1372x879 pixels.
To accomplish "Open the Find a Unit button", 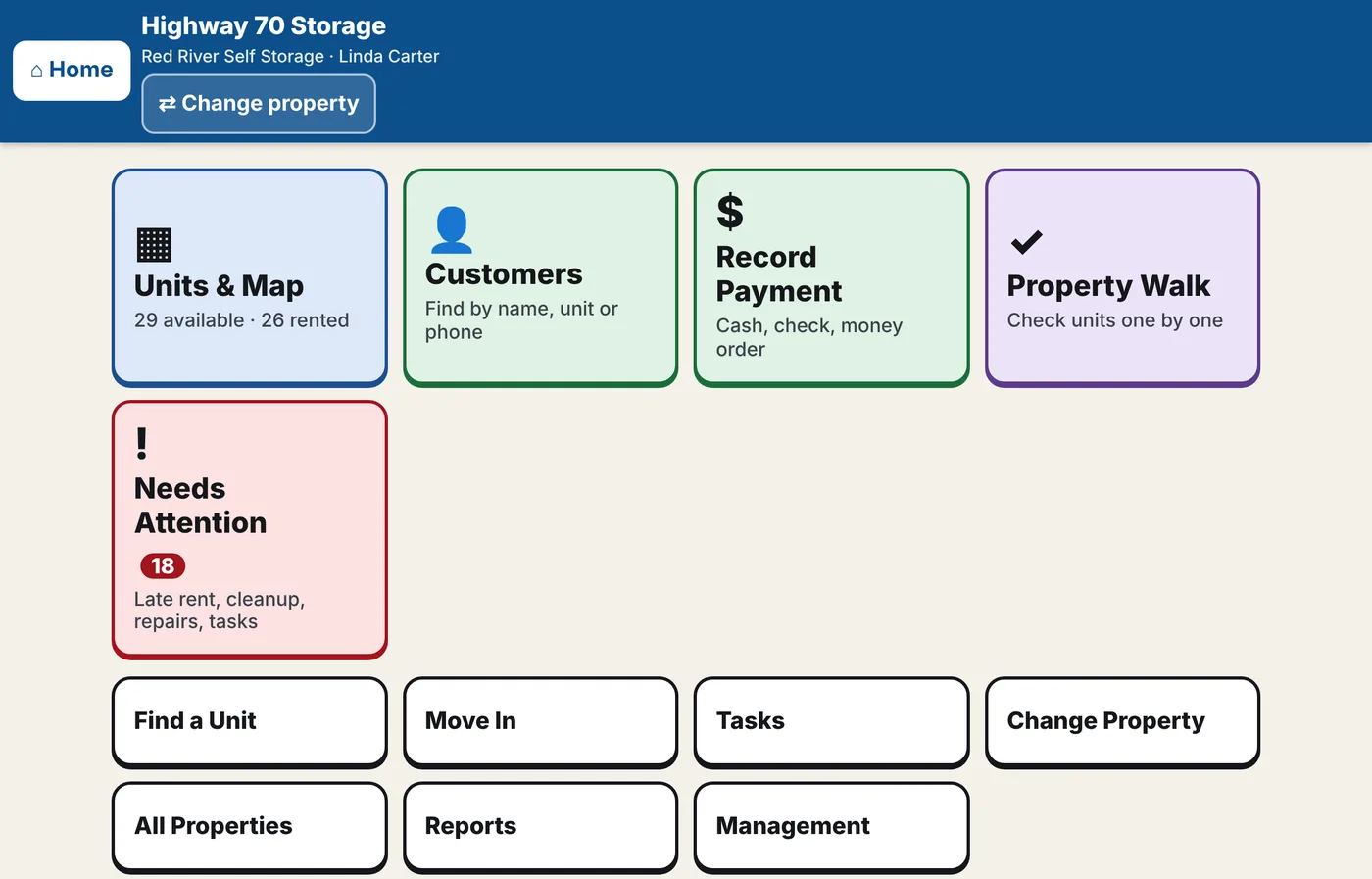I will (x=250, y=721).
